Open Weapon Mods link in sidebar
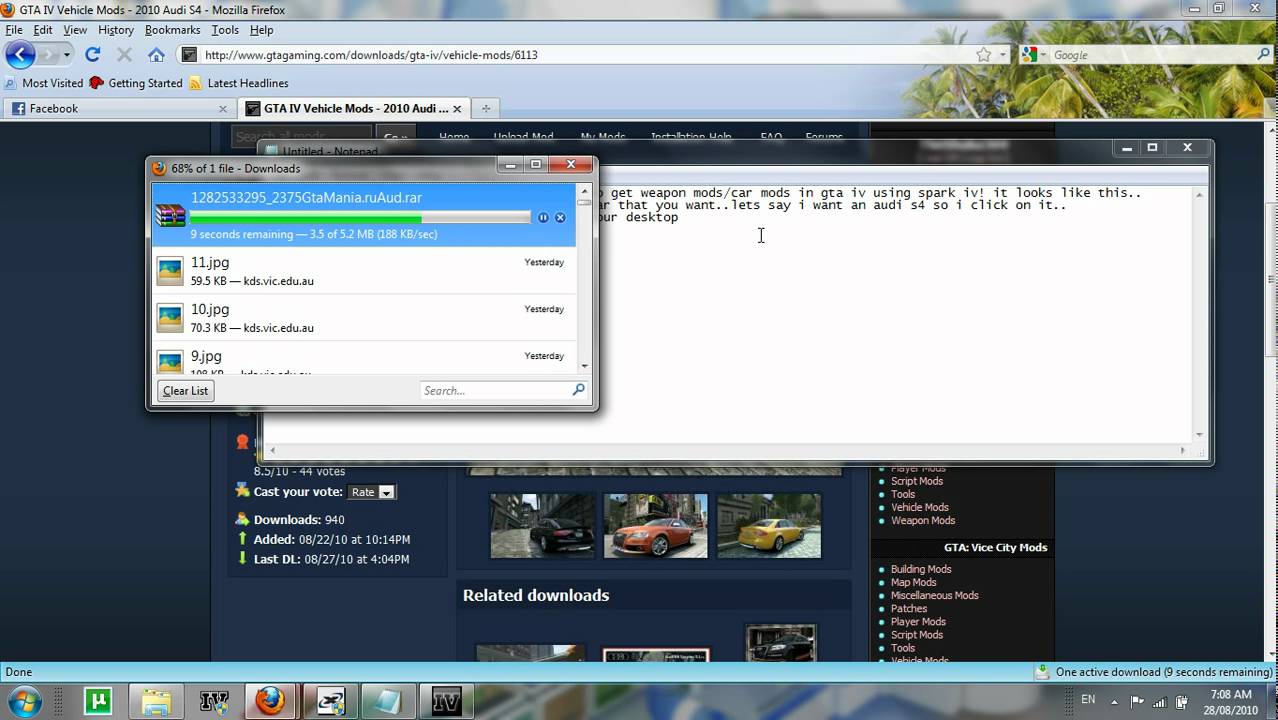1278x720 pixels. (923, 520)
